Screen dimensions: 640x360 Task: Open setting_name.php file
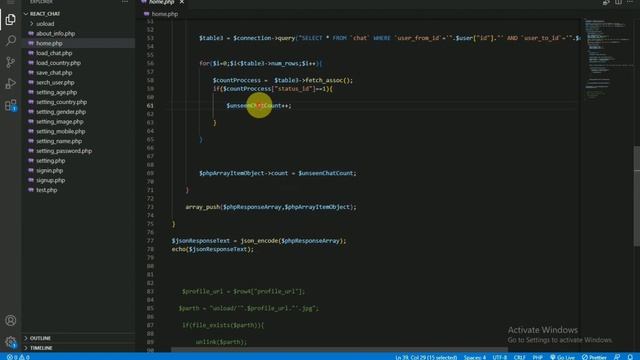click(x=59, y=141)
